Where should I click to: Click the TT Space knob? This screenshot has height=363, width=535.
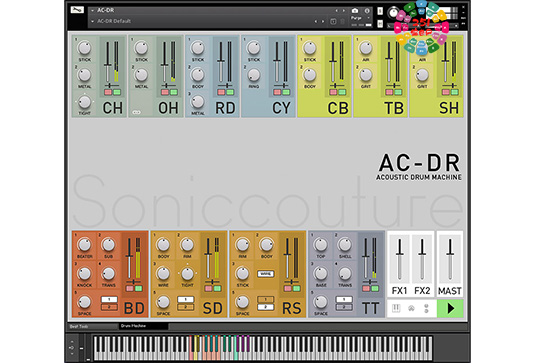(x=321, y=302)
